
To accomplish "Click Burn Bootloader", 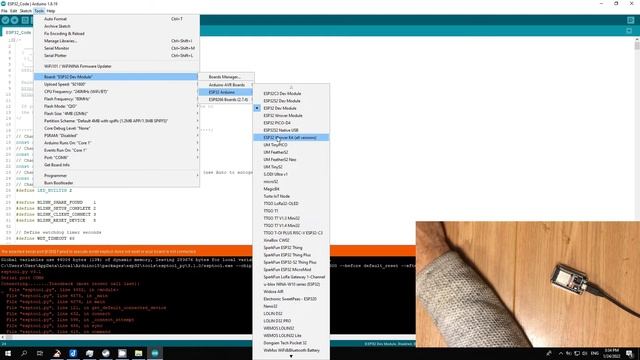I will pos(116,183).
